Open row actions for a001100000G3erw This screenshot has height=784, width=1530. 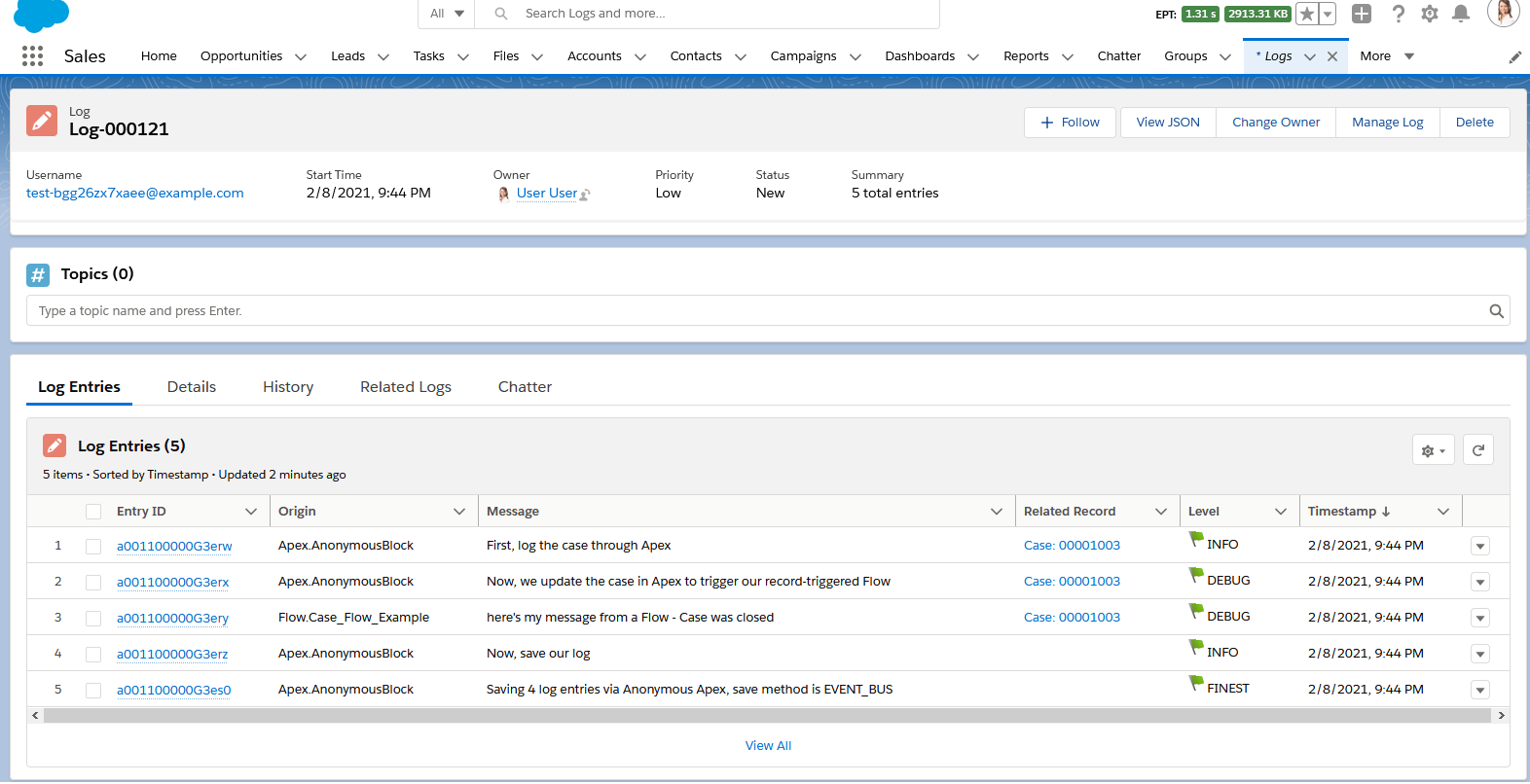pyautogui.click(x=1480, y=547)
